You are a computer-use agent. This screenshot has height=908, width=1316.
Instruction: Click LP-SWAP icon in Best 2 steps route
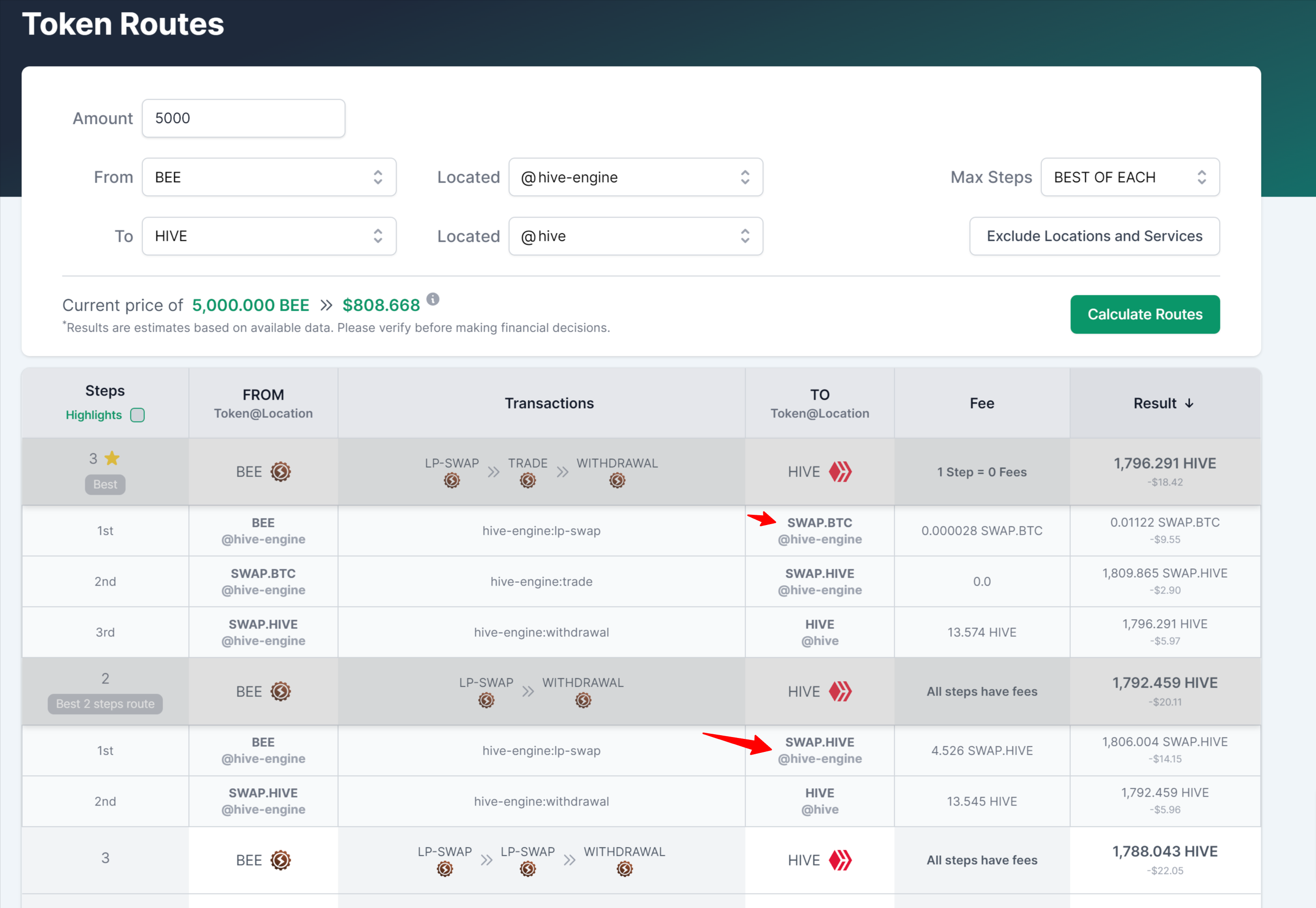(x=486, y=700)
